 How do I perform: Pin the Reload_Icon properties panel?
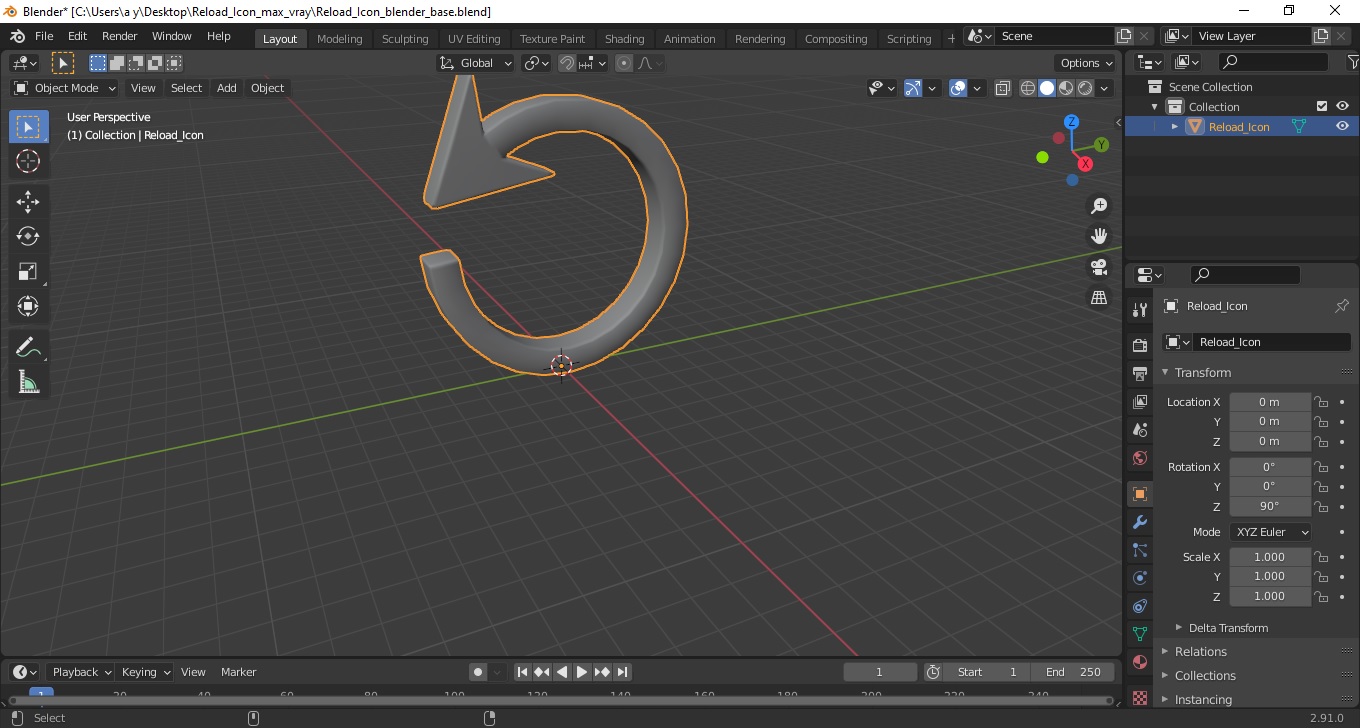click(1342, 306)
